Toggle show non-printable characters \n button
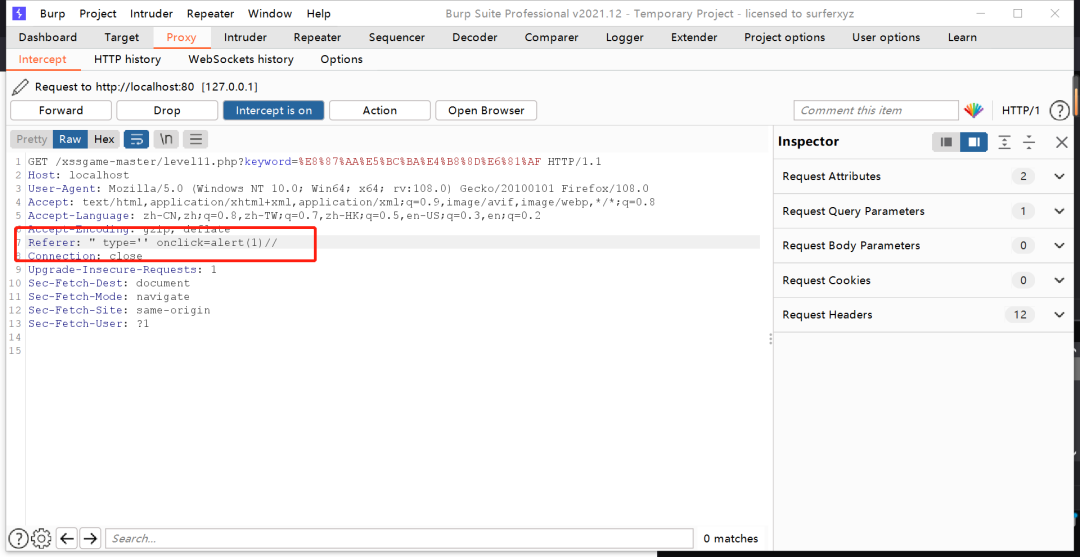Viewport: 1080px width, 557px height. [x=166, y=139]
